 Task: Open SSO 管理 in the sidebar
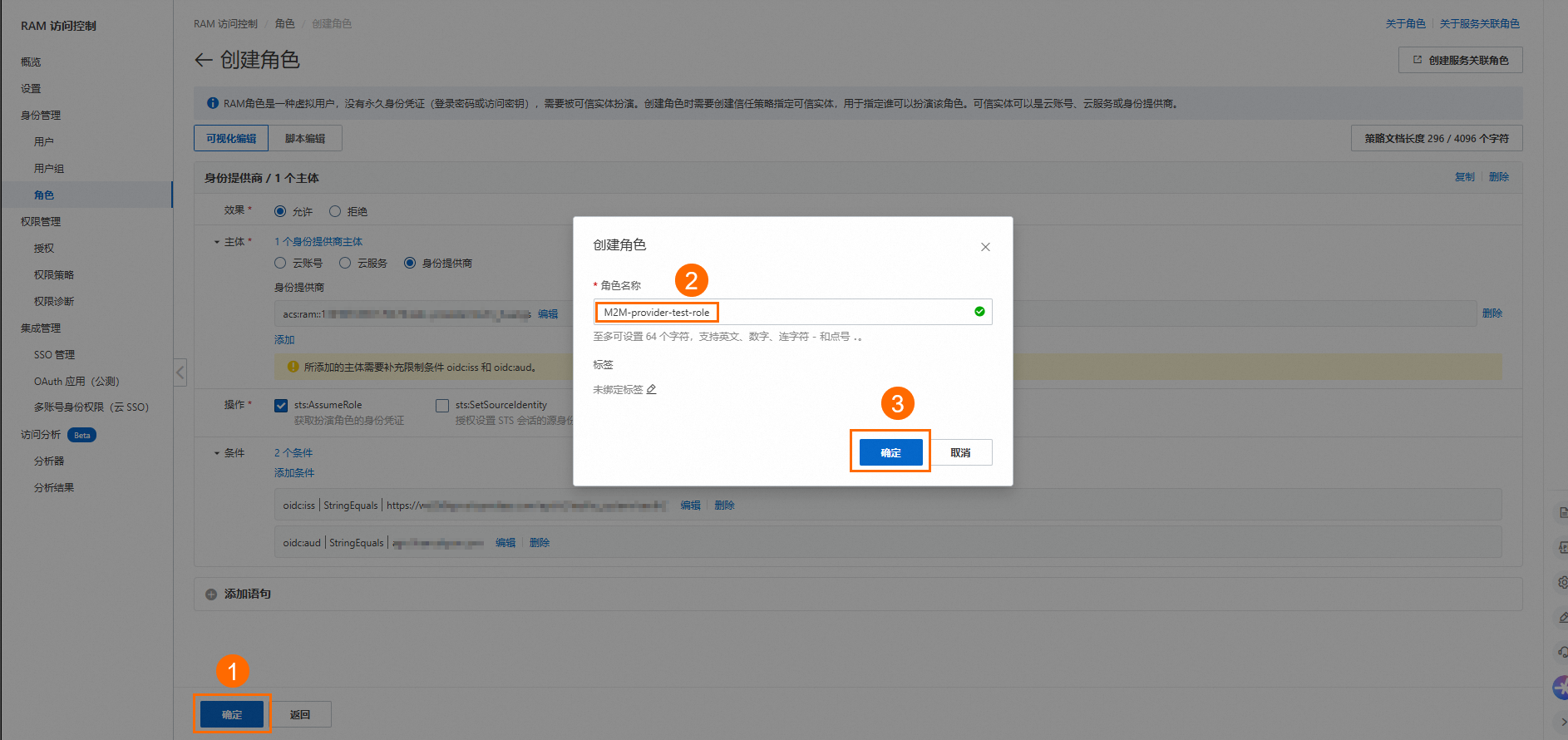click(x=55, y=355)
